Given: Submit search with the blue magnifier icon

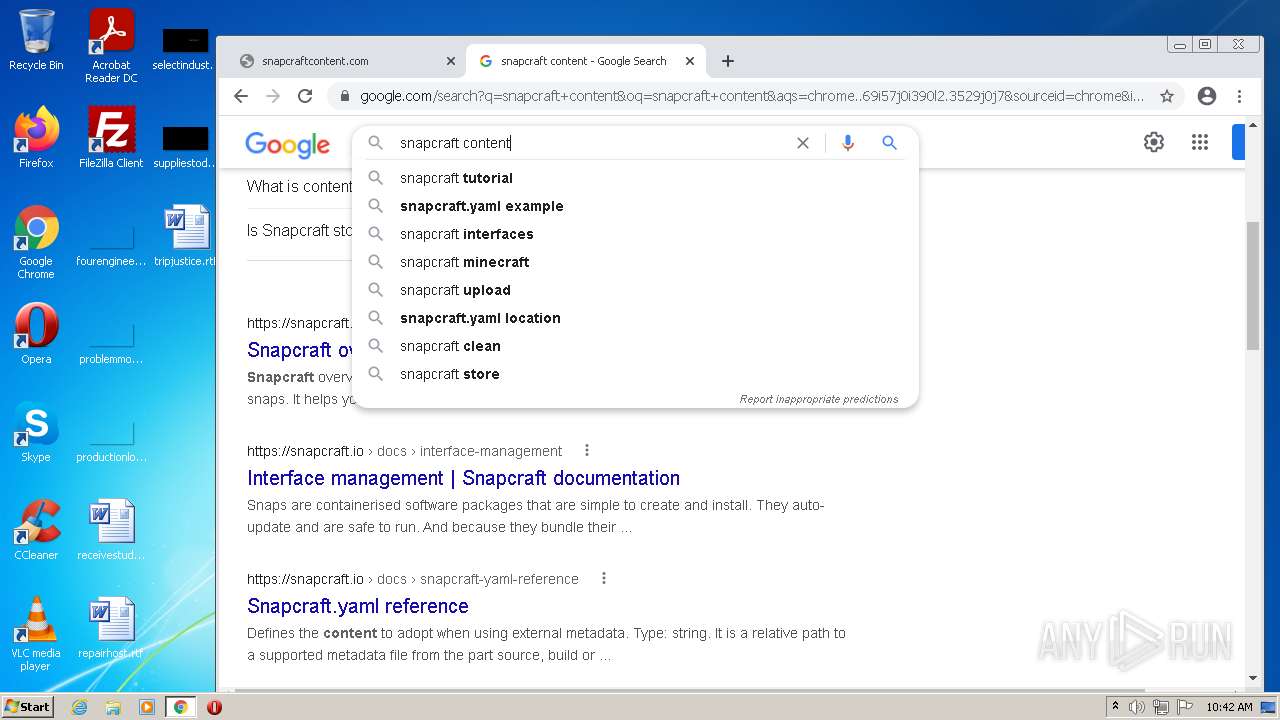Looking at the screenshot, I should [889, 143].
